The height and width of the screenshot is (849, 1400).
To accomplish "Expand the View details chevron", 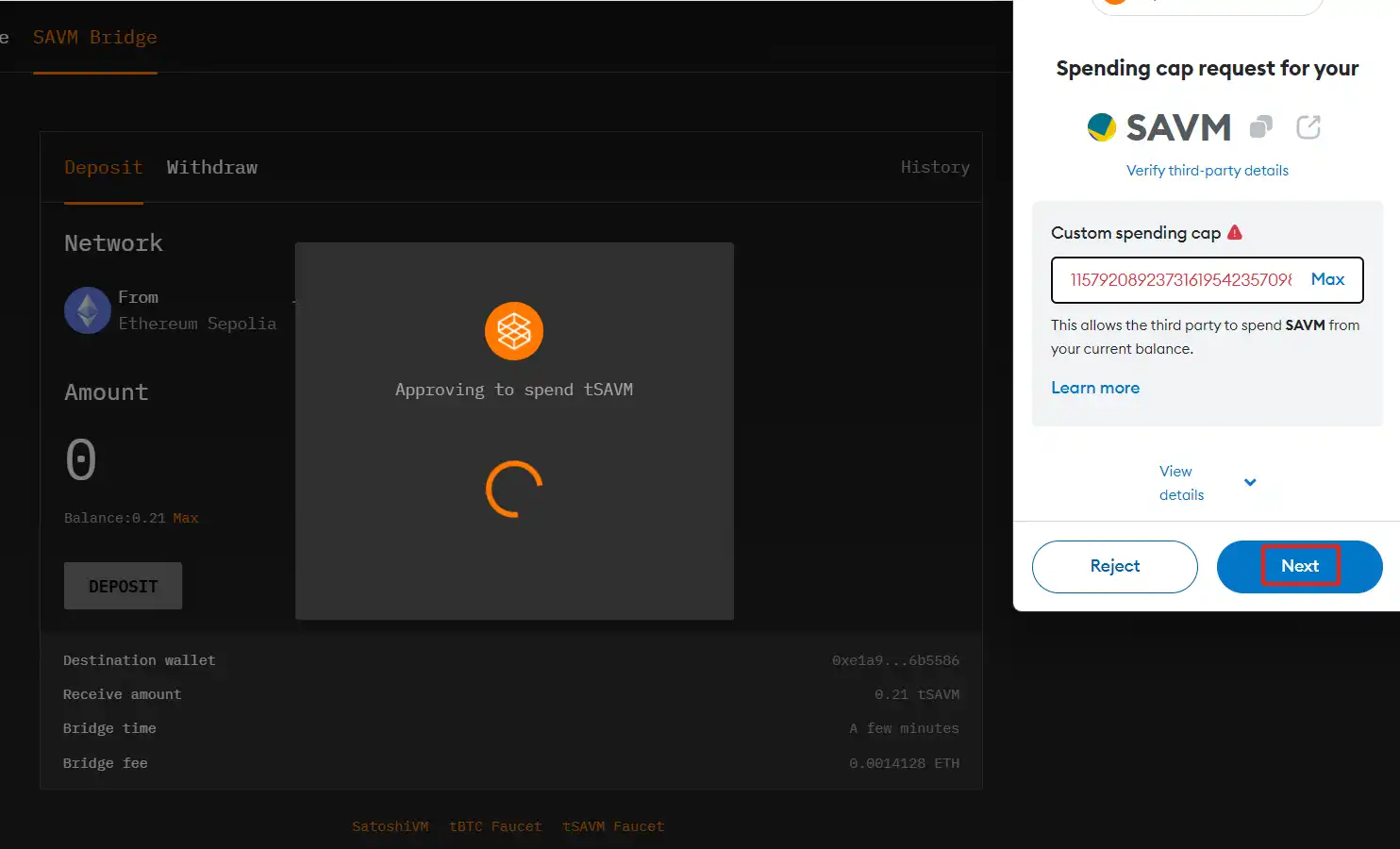I will coord(1250,483).
